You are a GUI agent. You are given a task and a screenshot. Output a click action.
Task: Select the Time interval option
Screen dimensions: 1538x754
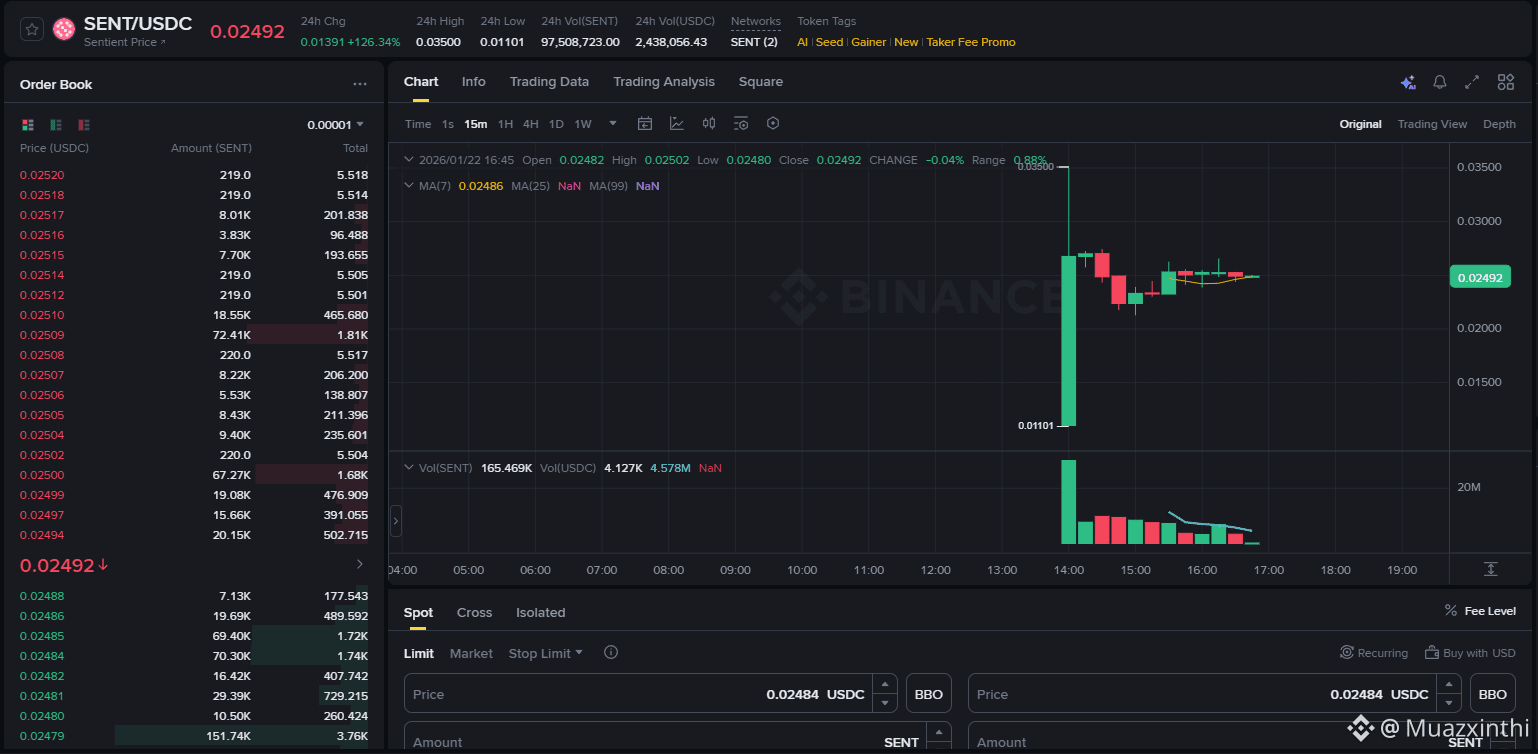418,124
